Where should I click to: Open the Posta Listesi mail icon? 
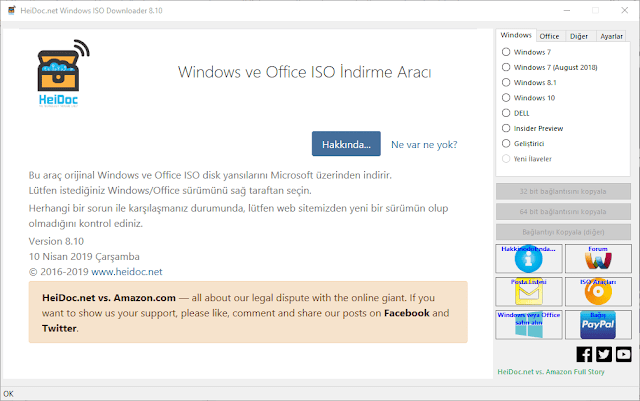(x=529, y=292)
